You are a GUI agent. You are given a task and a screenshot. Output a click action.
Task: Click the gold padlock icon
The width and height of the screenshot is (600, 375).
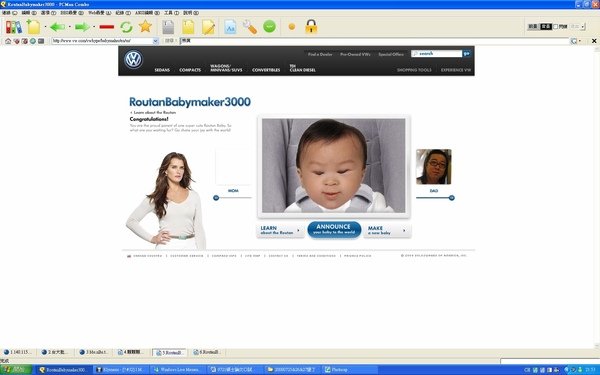[311, 26]
